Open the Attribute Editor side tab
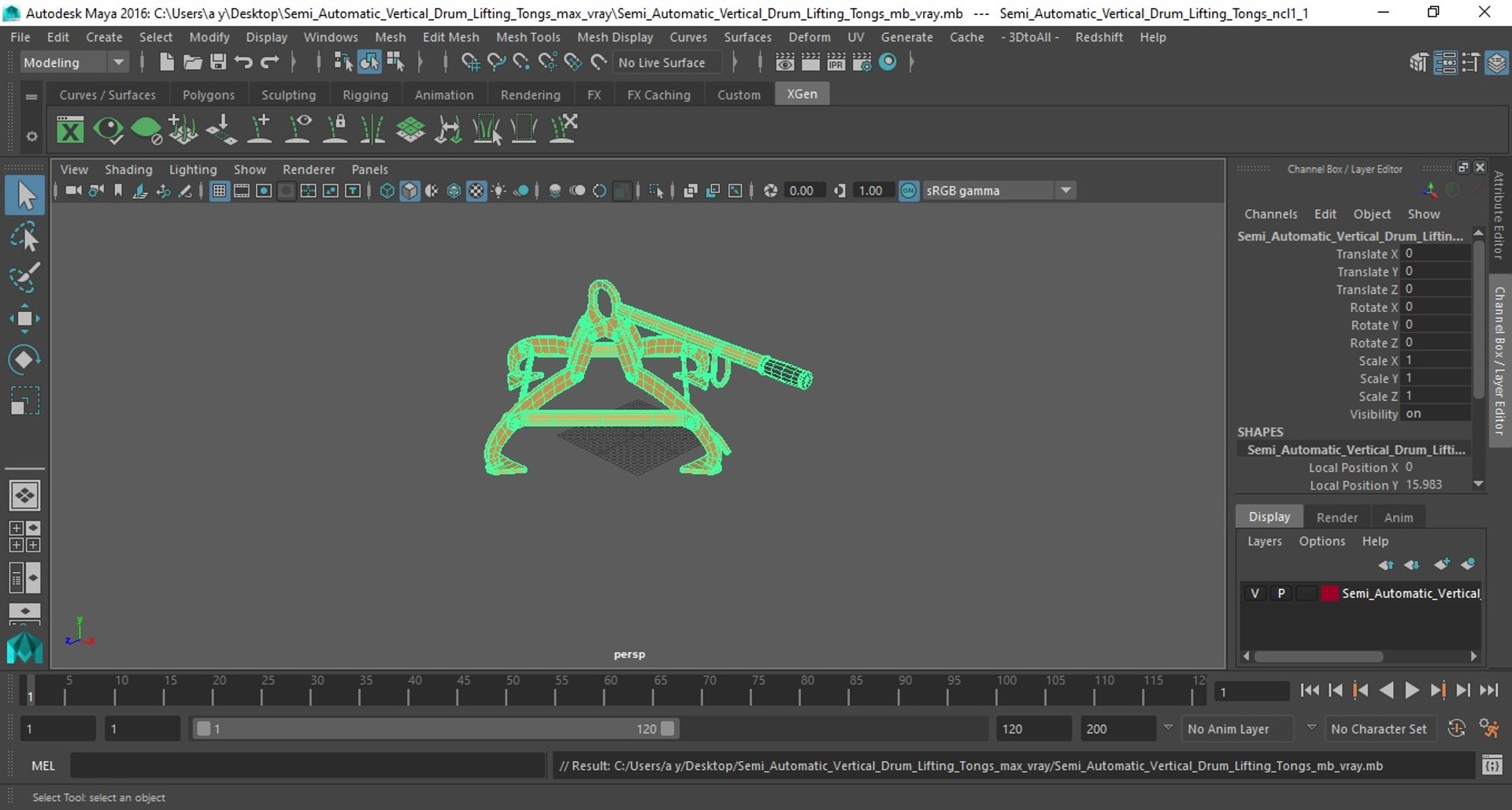Image resolution: width=1512 pixels, height=810 pixels. pos(1499,215)
